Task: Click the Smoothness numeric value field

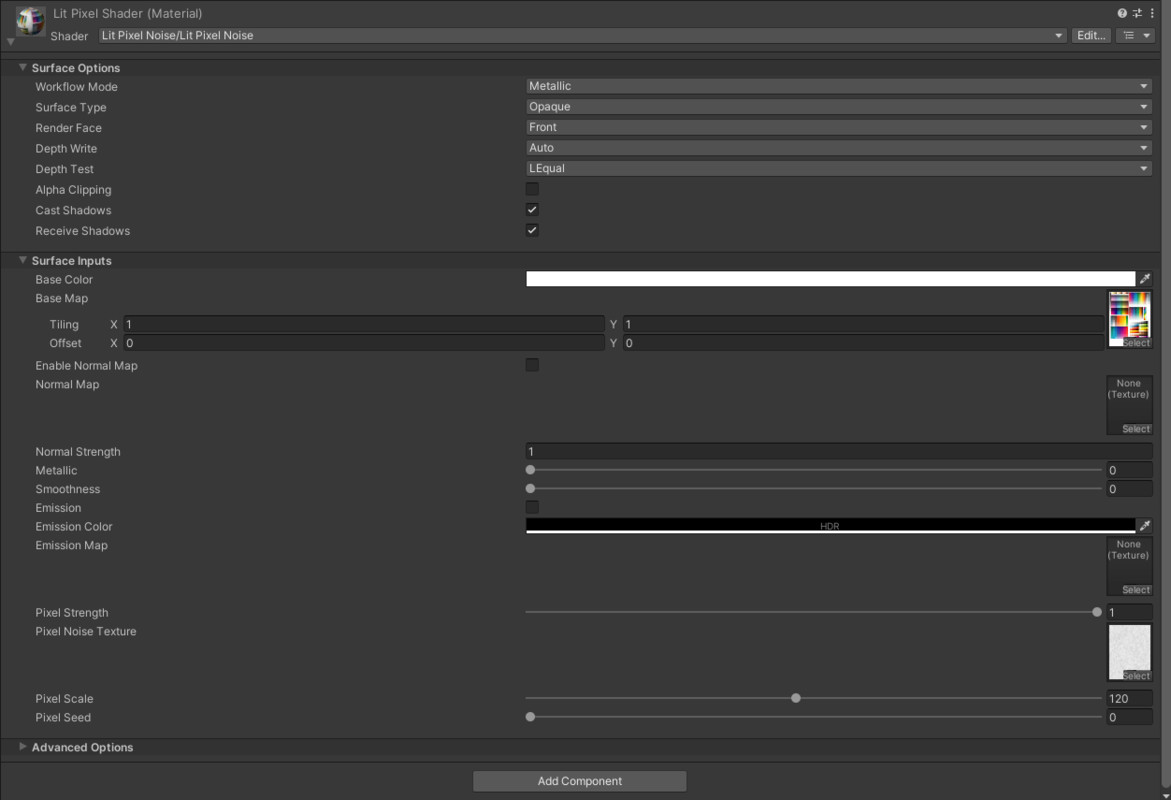Action: click(x=1129, y=489)
